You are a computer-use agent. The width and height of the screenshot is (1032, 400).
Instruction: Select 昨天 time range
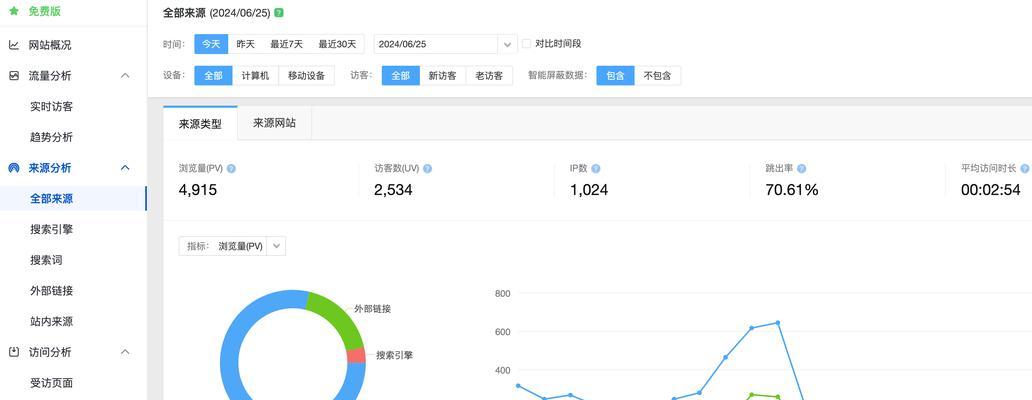coord(245,44)
